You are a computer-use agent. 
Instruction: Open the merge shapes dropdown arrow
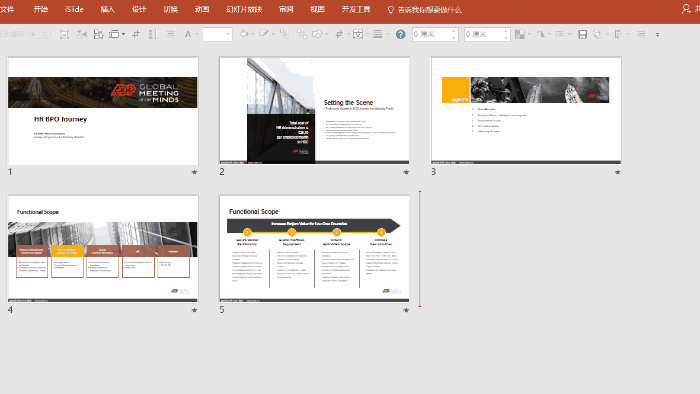[x=327, y=34]
